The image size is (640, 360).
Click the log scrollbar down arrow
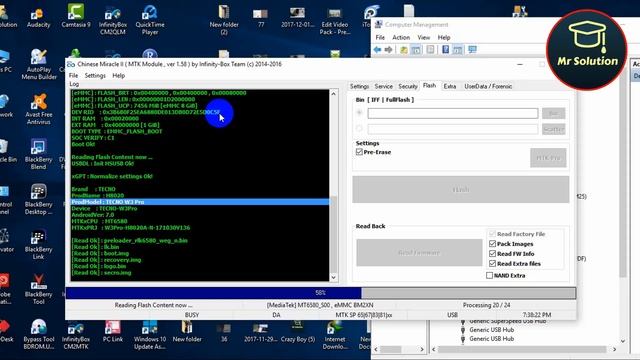pyautogui.click(x=333, y=278)
